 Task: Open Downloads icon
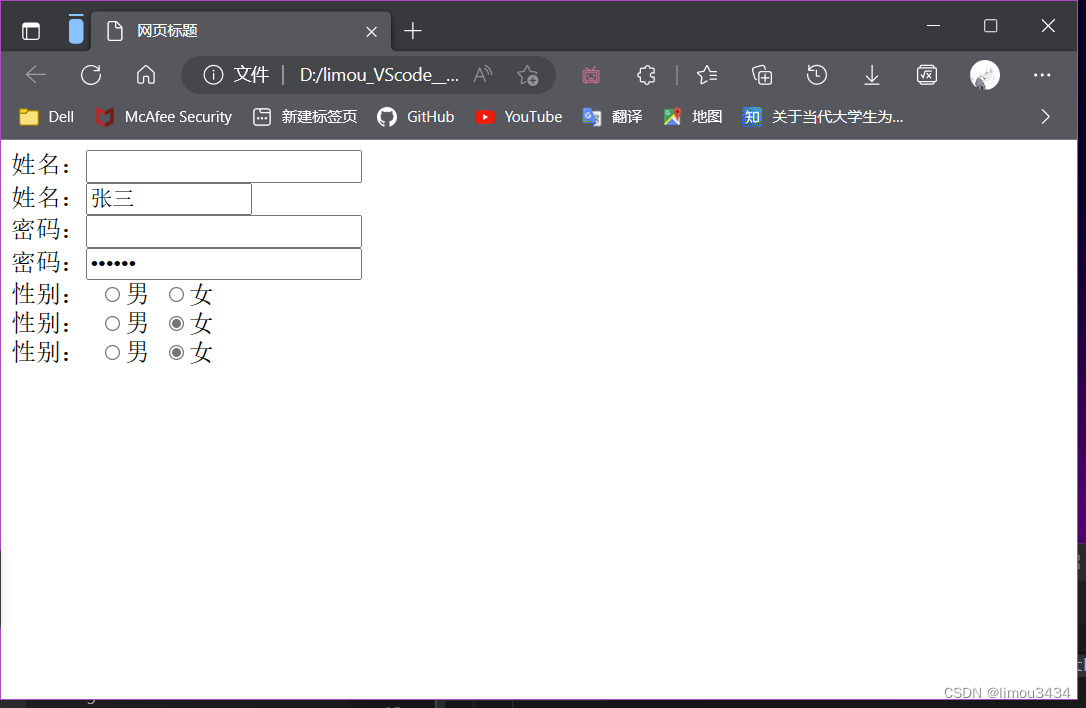(872, 75)
